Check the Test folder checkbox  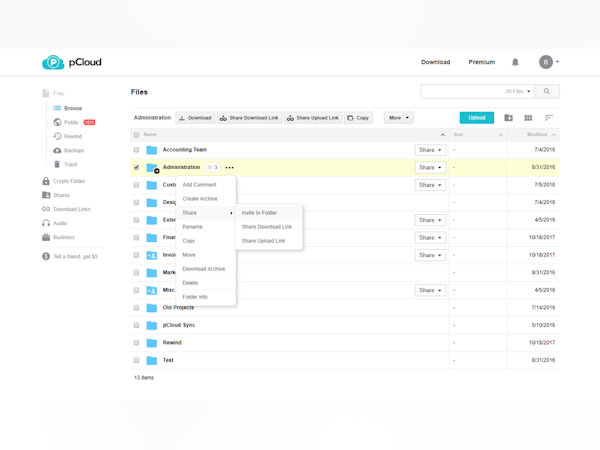click(136, 360)
